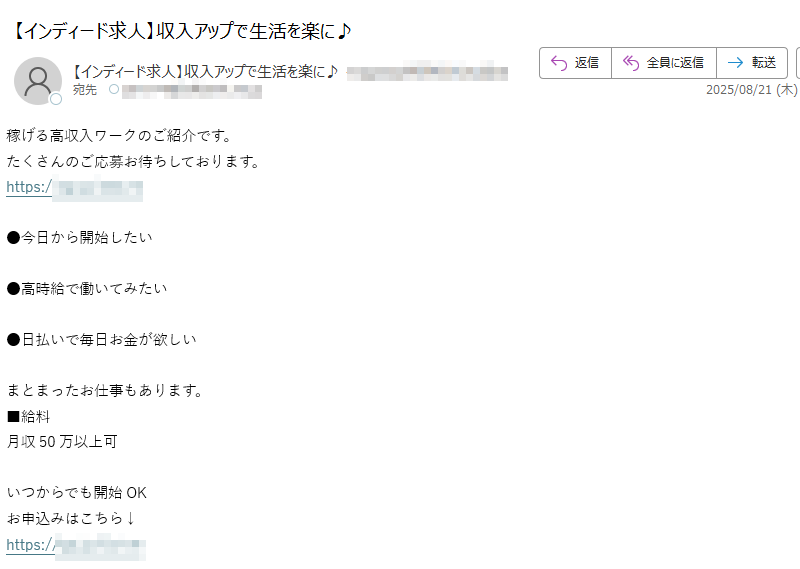
Task: Select the text 月収50万以上可
Action: (62, 442)
